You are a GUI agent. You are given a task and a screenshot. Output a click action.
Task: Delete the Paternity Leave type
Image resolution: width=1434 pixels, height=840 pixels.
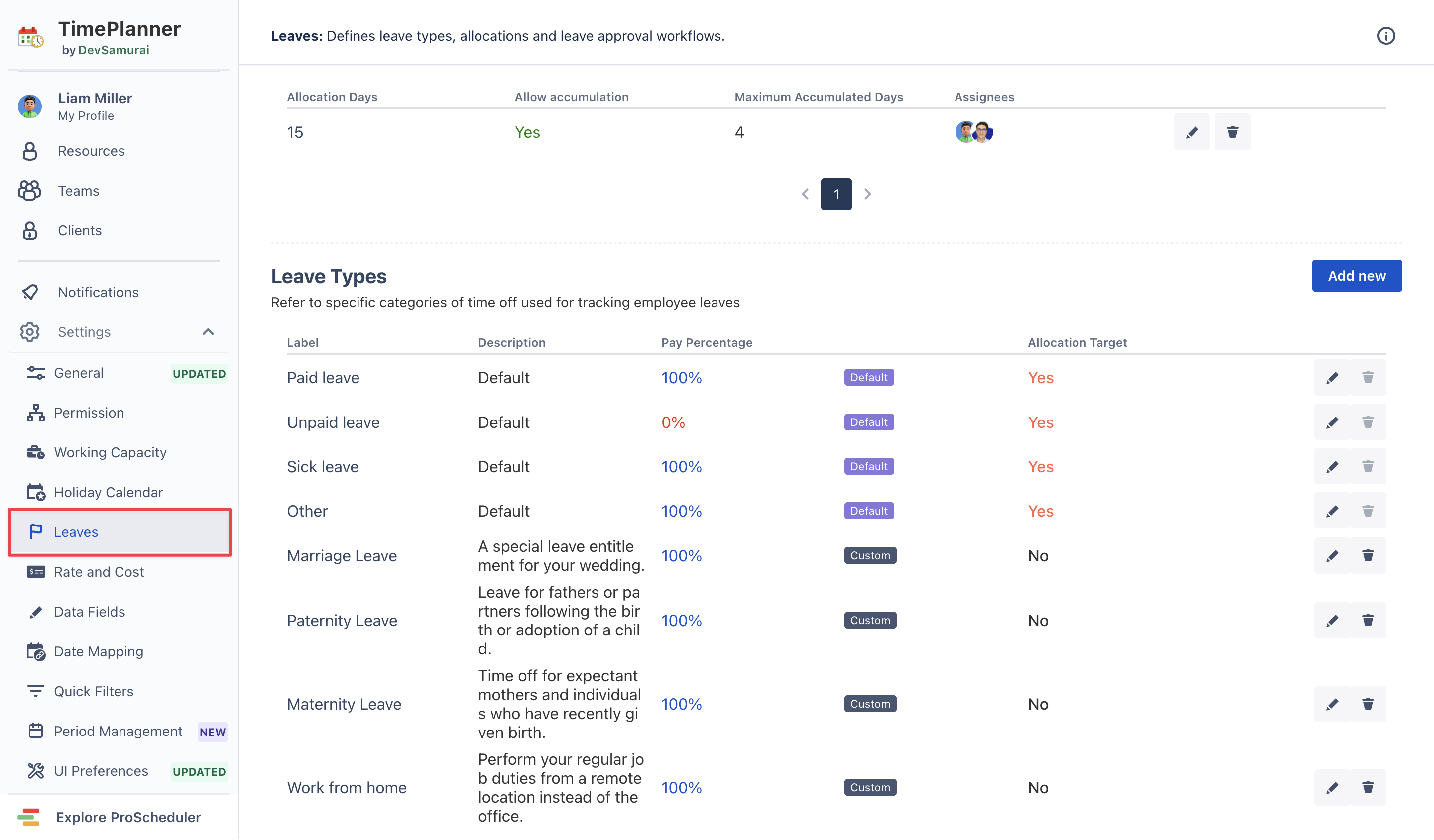tap(1367, 621)
